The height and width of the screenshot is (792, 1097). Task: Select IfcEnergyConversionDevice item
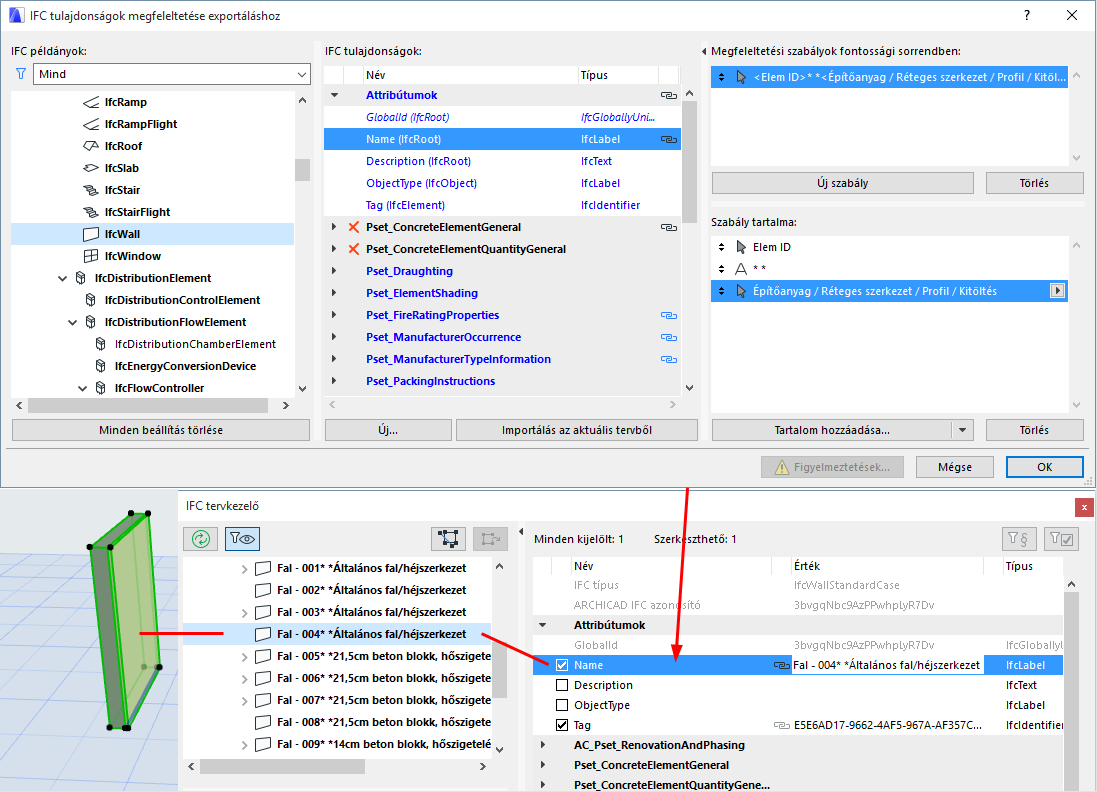click(x=185, y=366)
